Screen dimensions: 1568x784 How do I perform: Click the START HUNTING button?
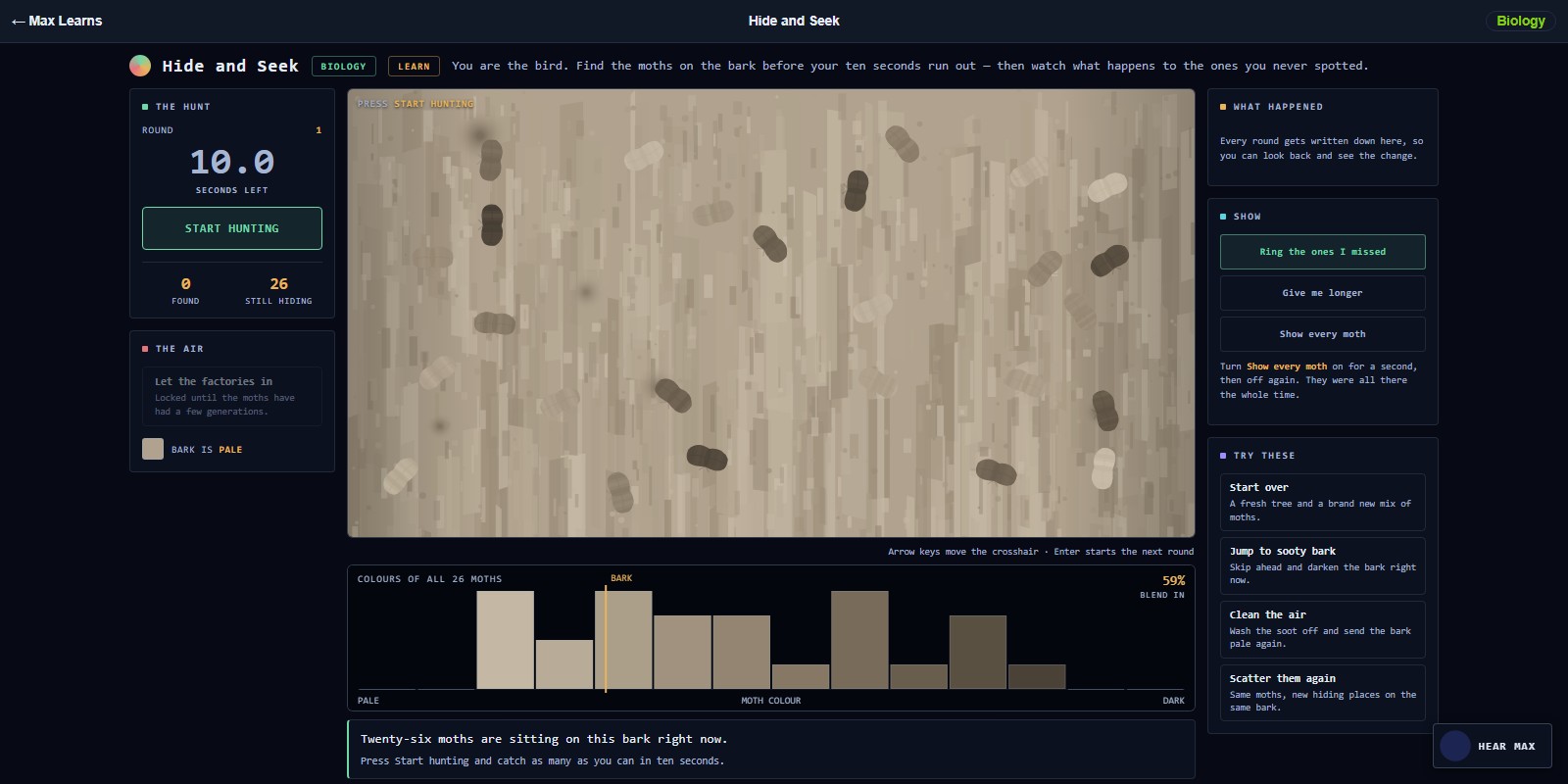pyautogui.click(x=232, y=228)
